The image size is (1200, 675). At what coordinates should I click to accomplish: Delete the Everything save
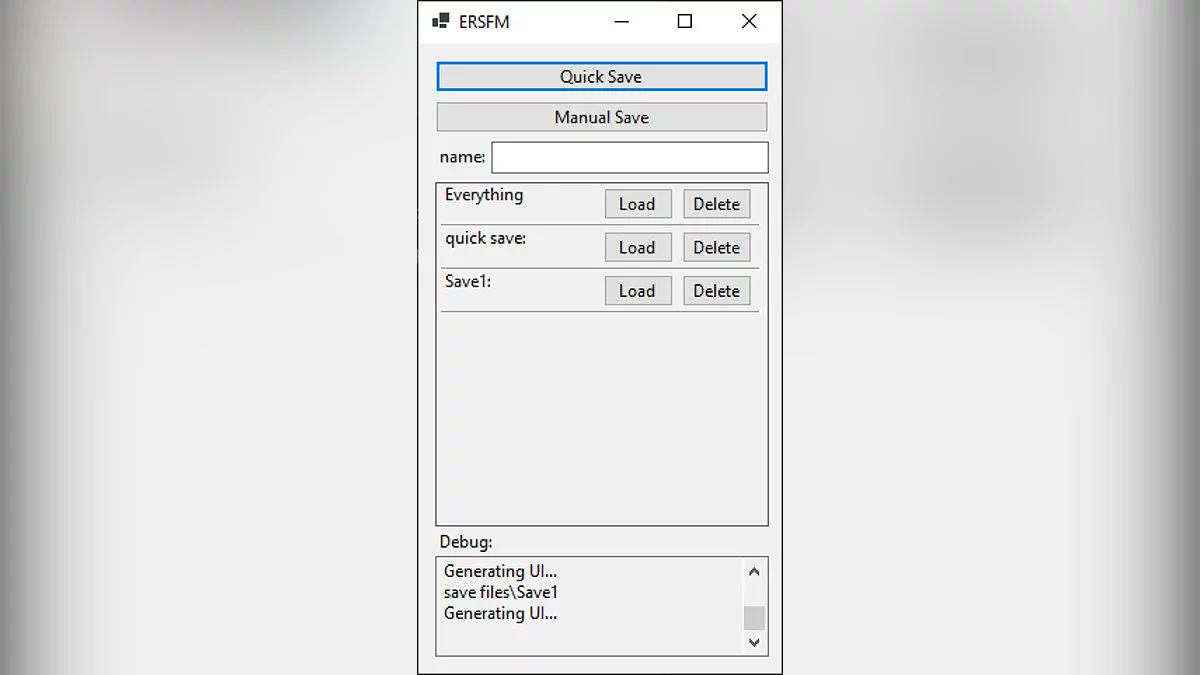click(716, 204)
